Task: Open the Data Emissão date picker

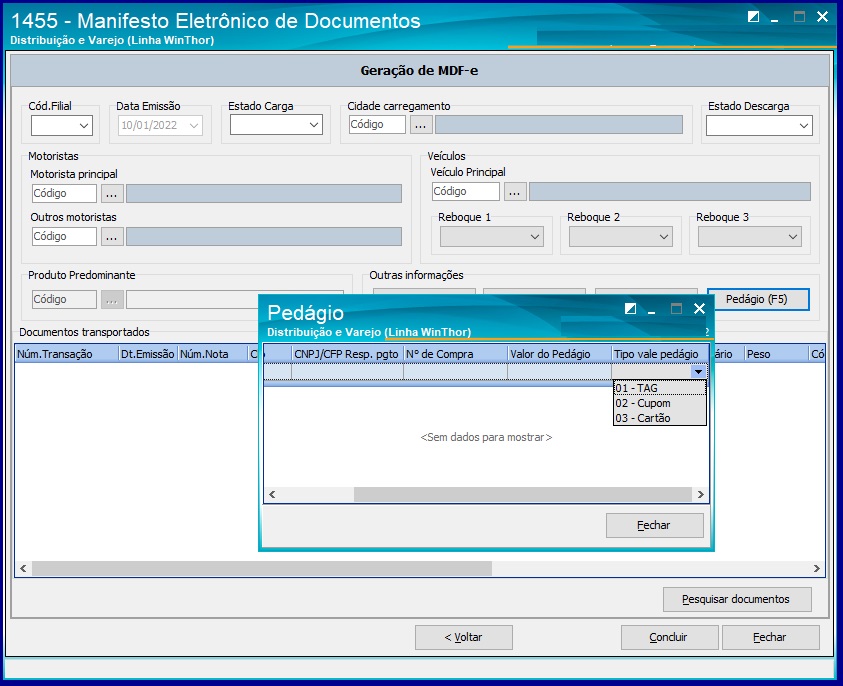Action: click(194, 126)
